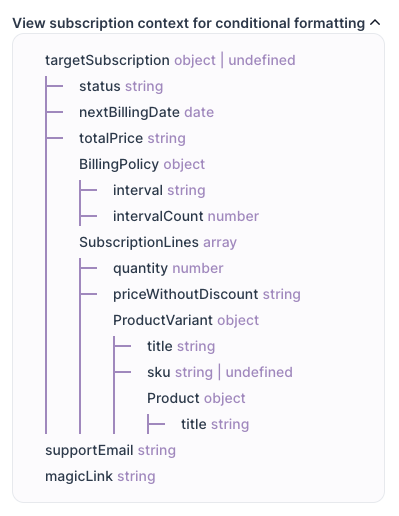This screenshot has width=399, height=516.
Task: Click the Product object node
Action: pos(196,398)
